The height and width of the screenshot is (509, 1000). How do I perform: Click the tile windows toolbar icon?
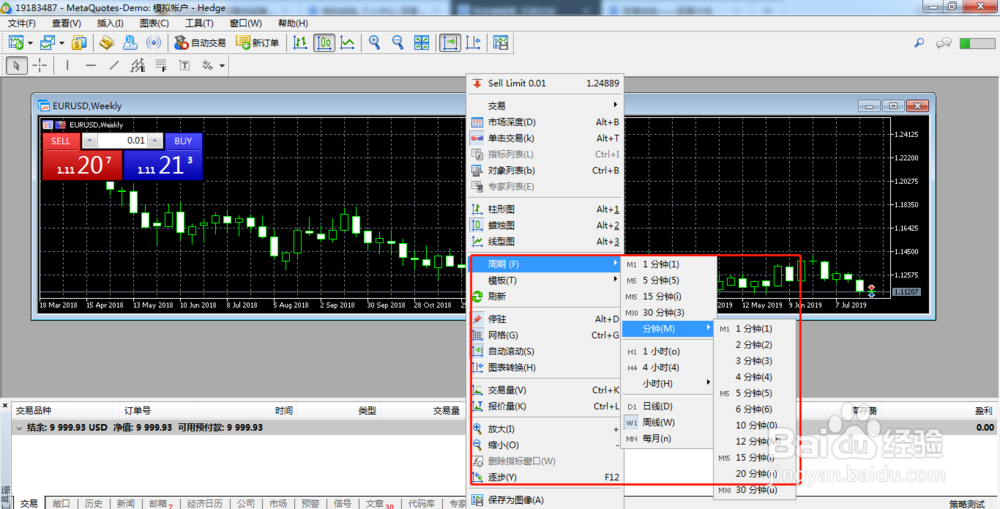(x=422, y=43)
